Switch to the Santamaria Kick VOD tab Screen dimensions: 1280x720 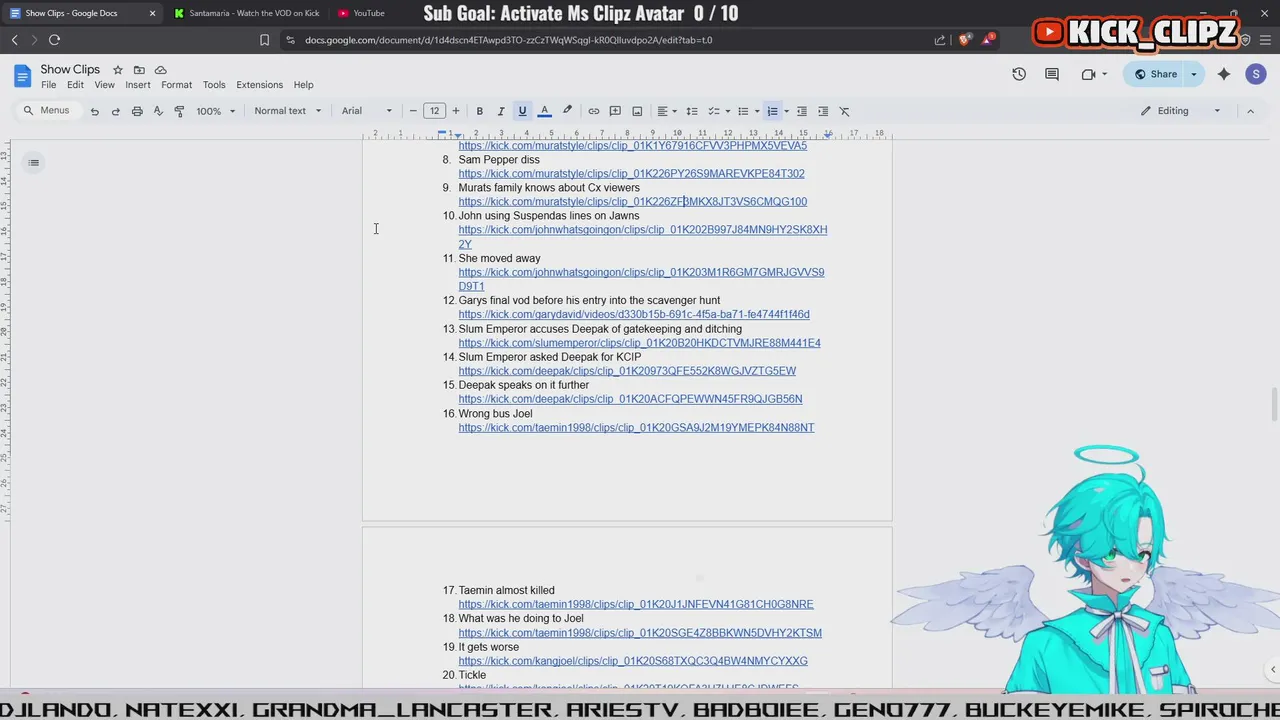coord(246,13)
